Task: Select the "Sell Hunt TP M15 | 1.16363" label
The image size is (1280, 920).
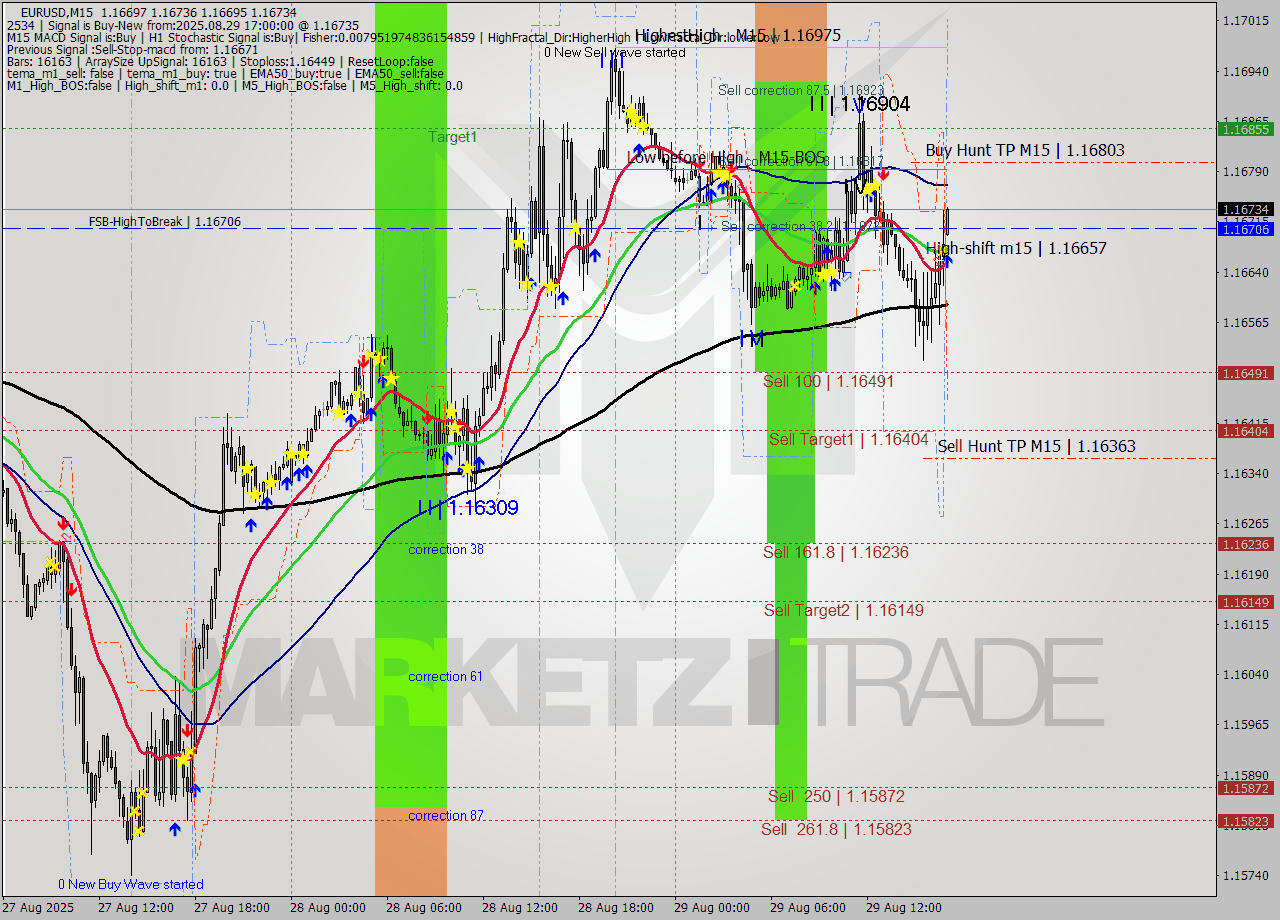Action: pyautogui.click(x=1038, y=446)
